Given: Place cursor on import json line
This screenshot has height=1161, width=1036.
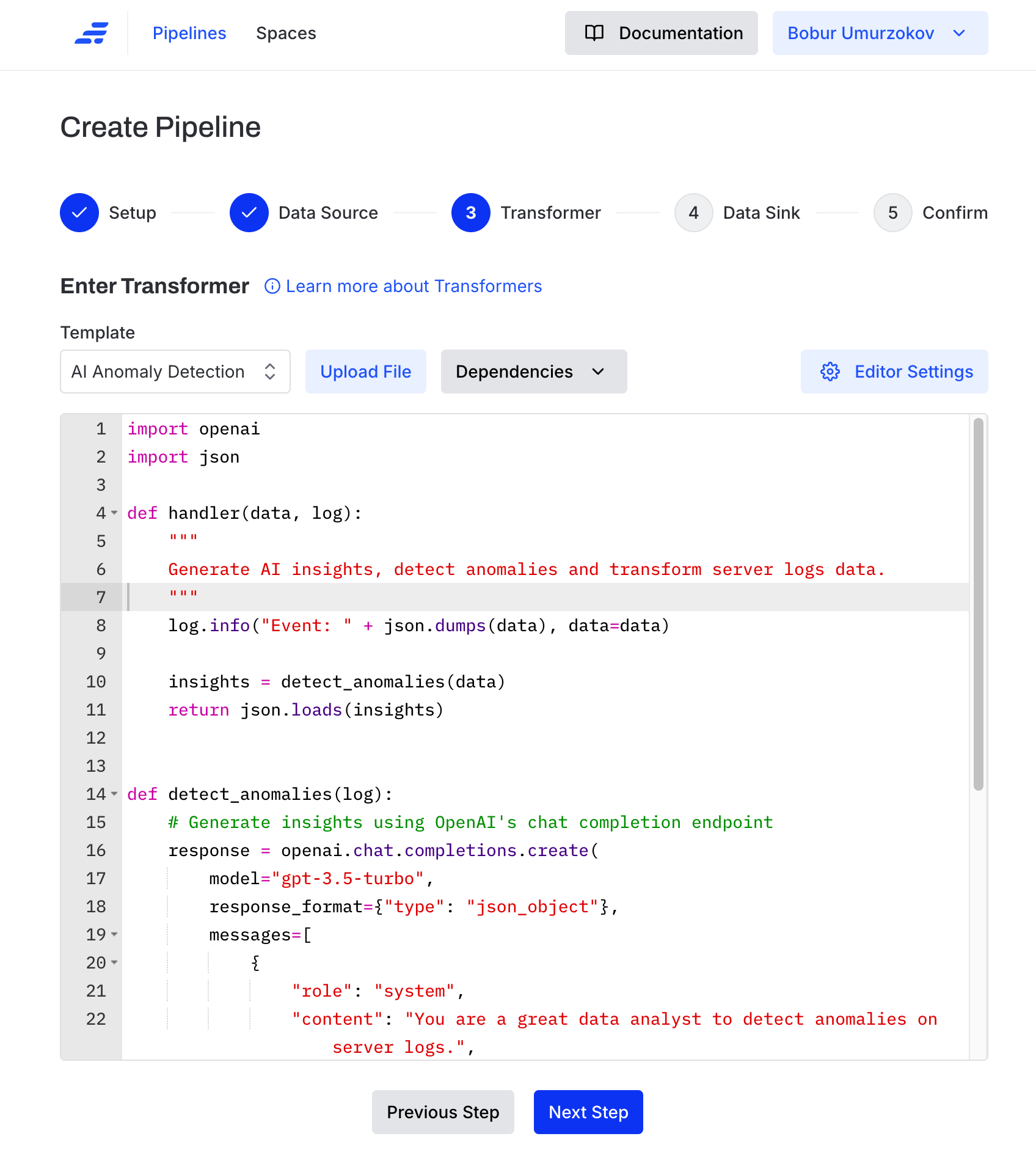Looking at the screenshot, I should tap(183, 457).
